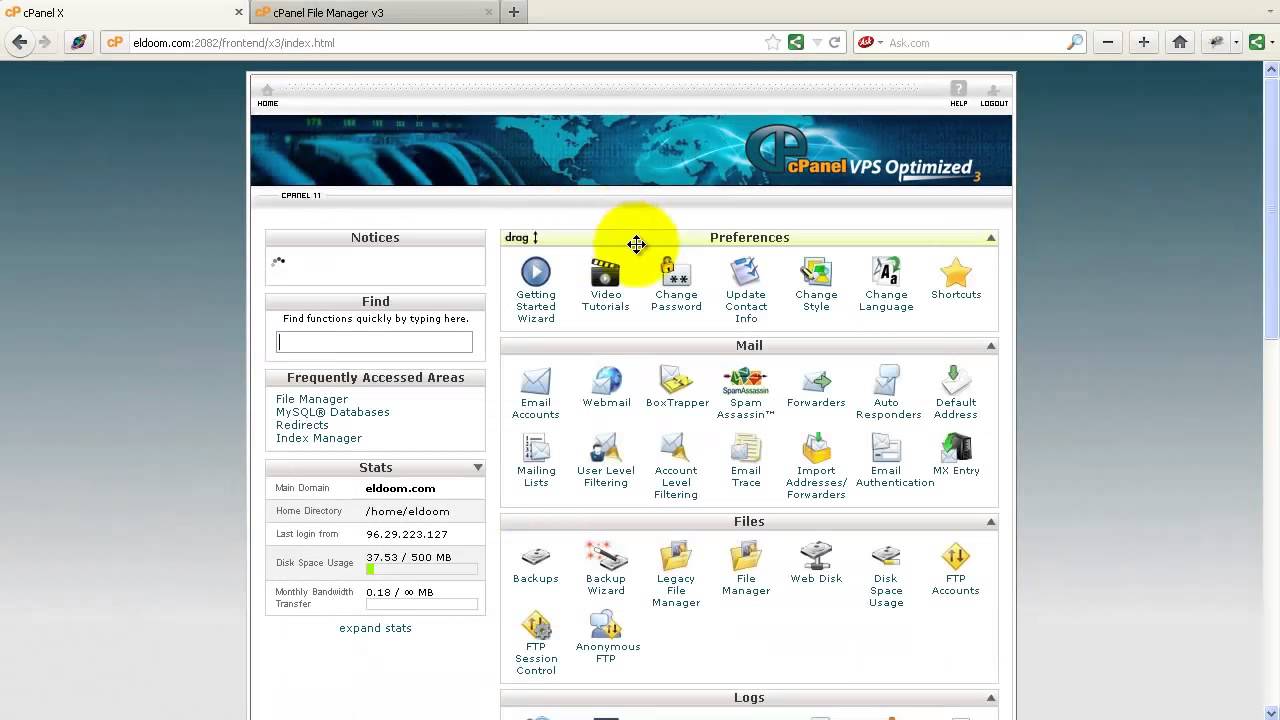Open Change Password icon

click(676, 272)
